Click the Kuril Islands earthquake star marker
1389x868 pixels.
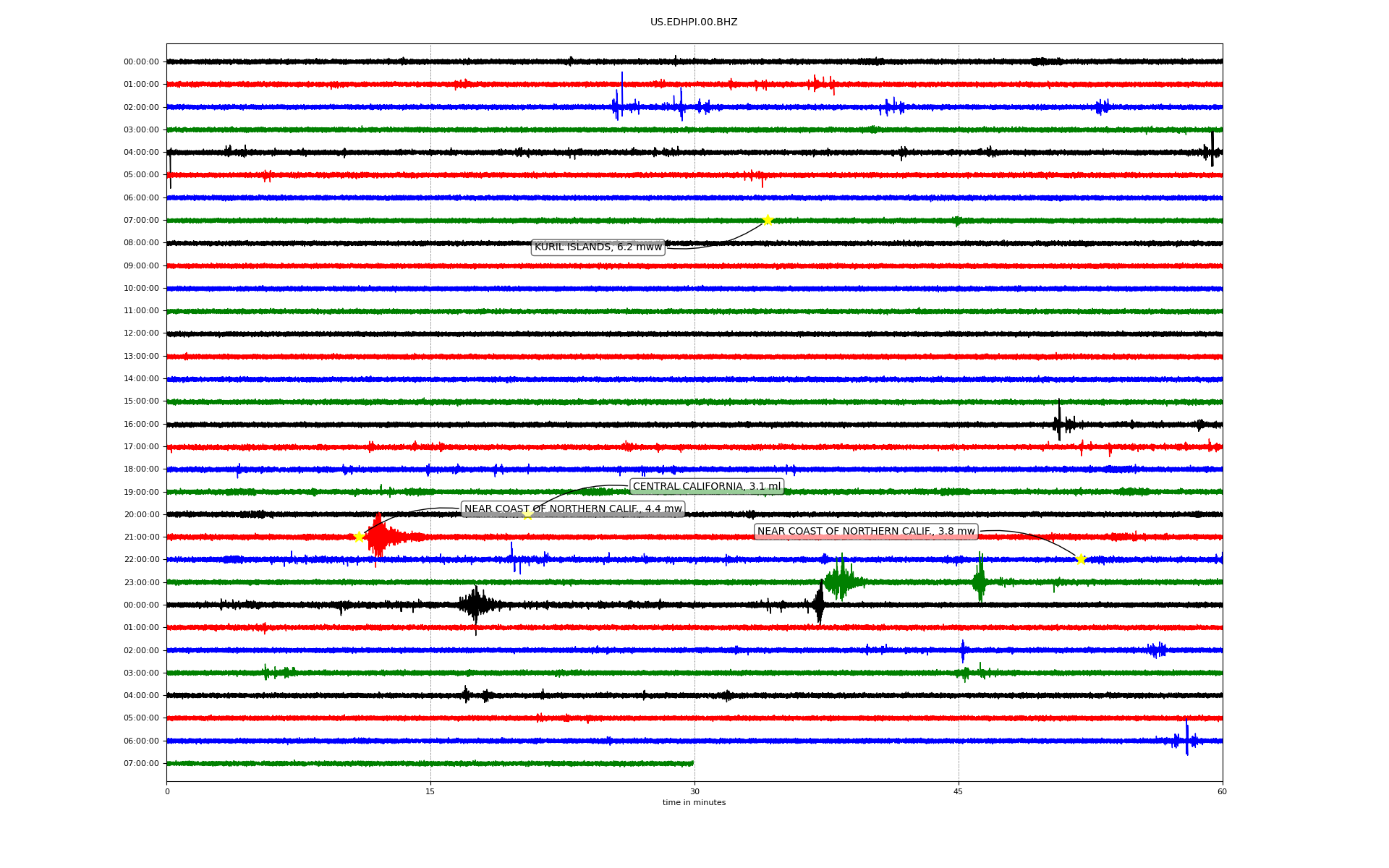pyautogui.click(x=768, y=220)
